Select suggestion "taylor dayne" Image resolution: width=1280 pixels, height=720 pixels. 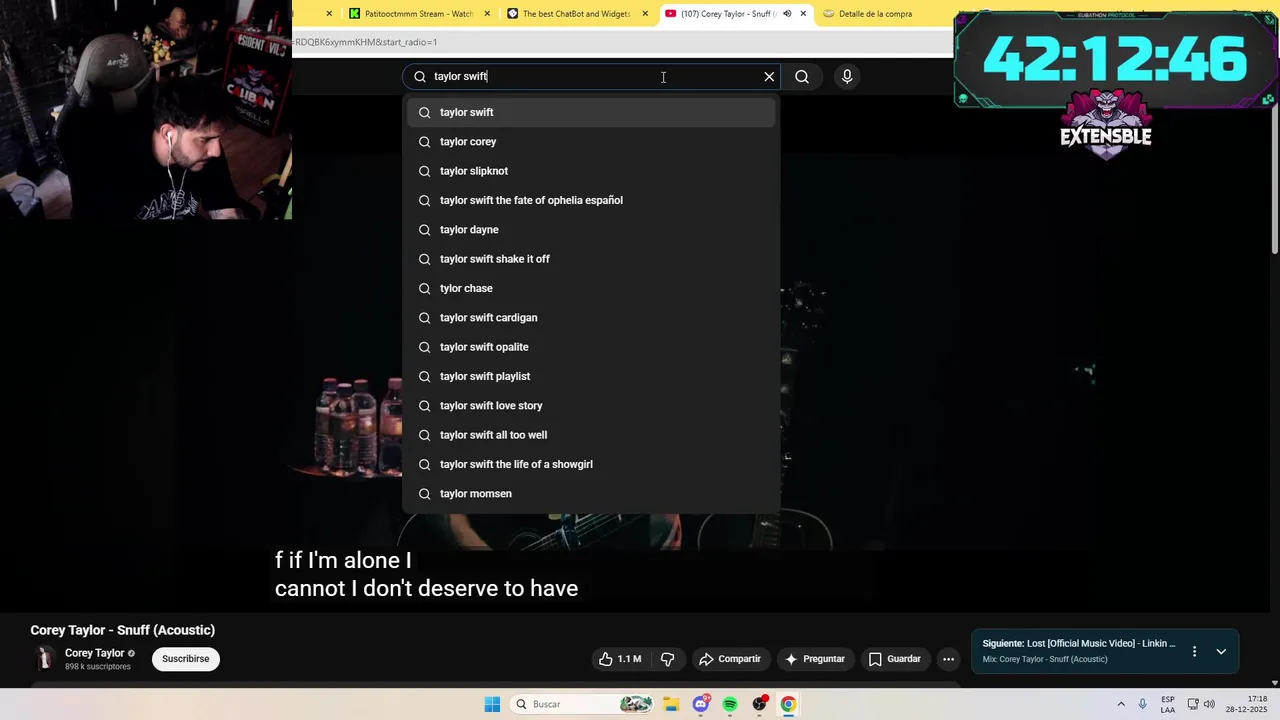[x=591, y=229]
